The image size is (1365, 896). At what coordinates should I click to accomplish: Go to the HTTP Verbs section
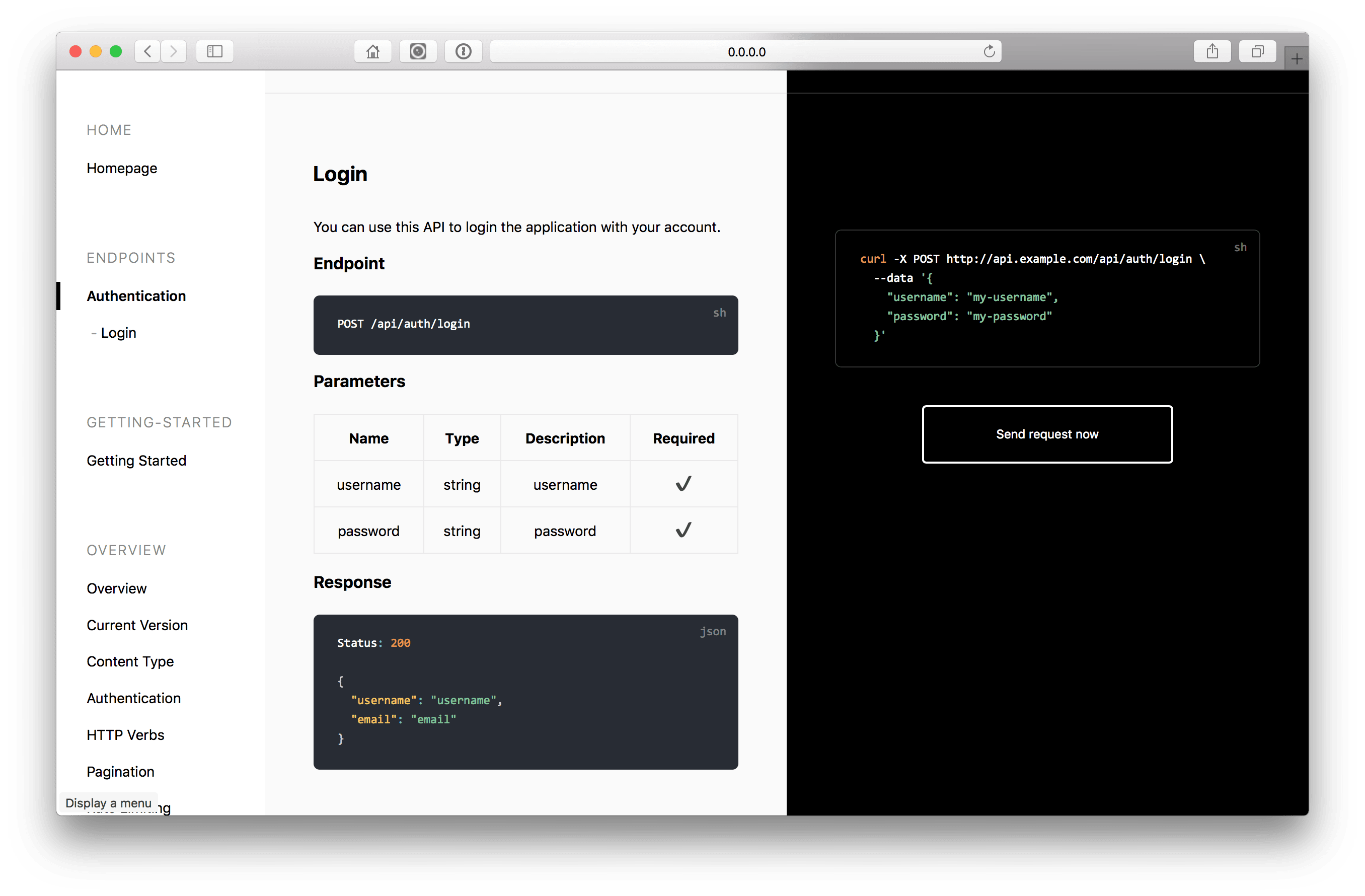(x=125, y=735)
